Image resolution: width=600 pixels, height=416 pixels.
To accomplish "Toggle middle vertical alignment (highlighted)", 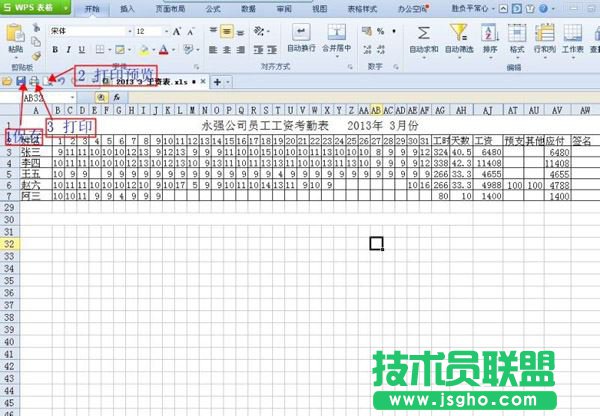I will 227,31.
